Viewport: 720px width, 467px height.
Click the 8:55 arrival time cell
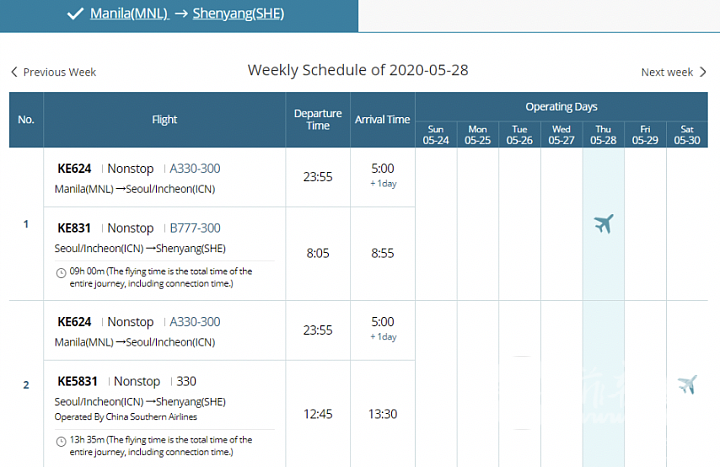[x=382, y=253]
